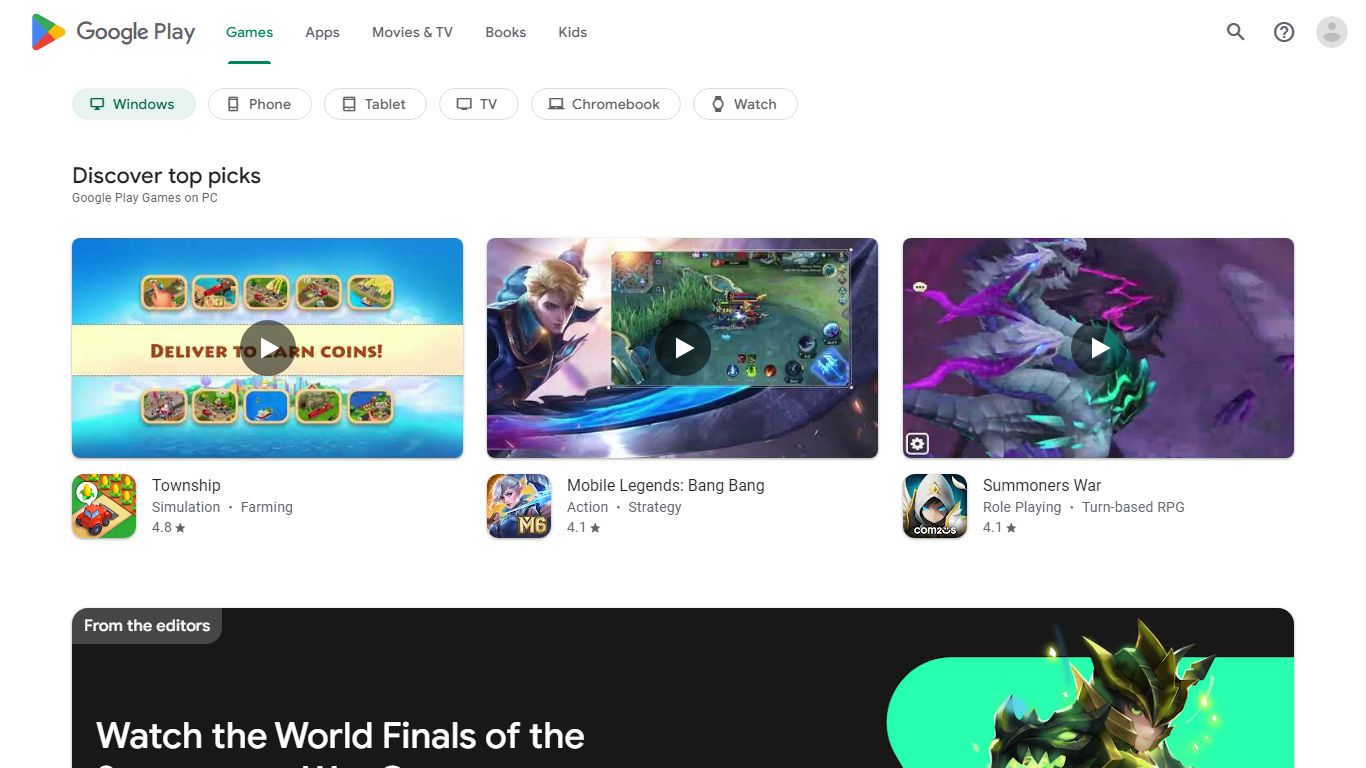Click Mobile Legends' 4.1 star rating
Screen dimensions: 1366x768
(x=584, y=527)
